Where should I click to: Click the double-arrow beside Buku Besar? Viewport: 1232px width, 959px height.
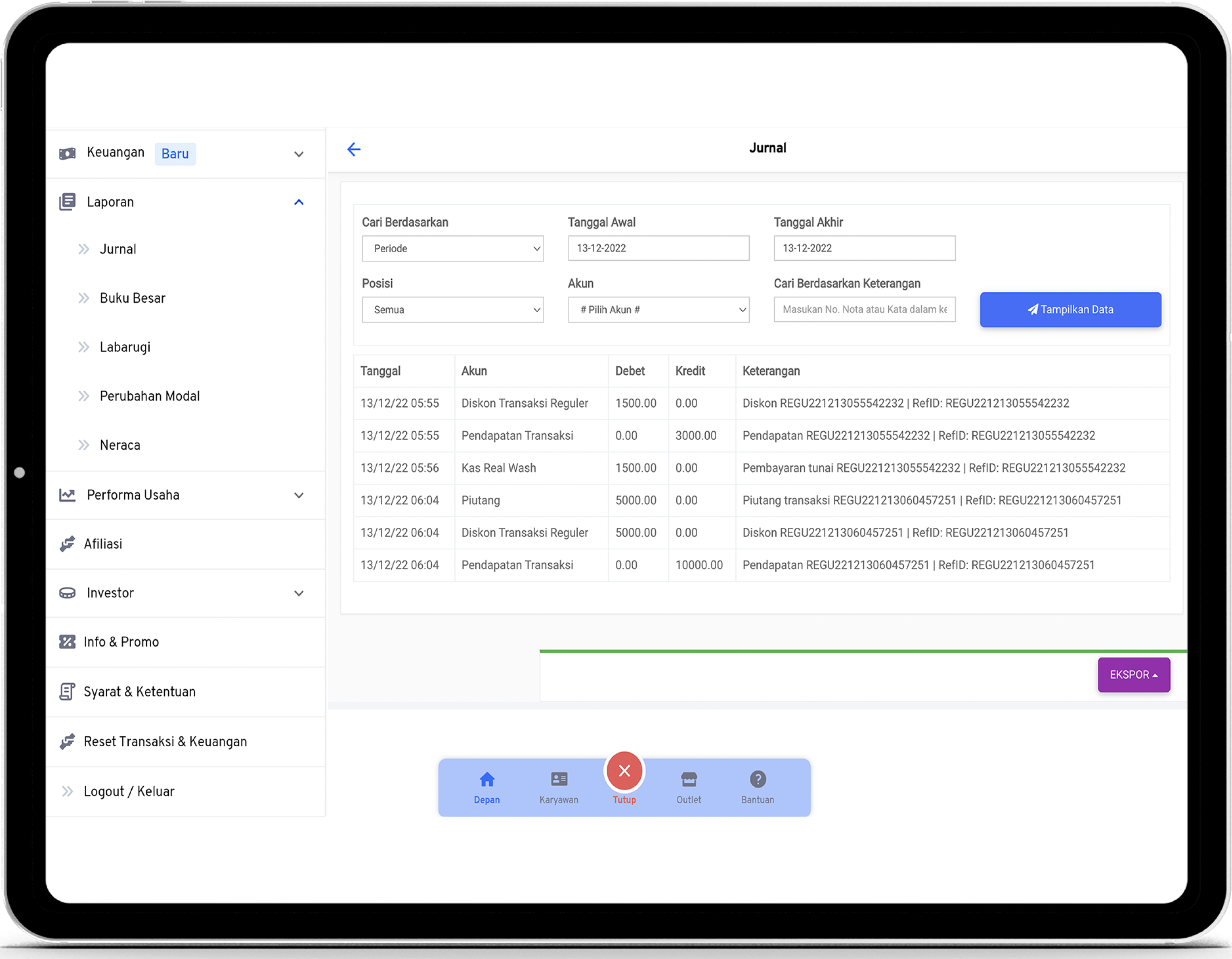click(x=84, y=299)
